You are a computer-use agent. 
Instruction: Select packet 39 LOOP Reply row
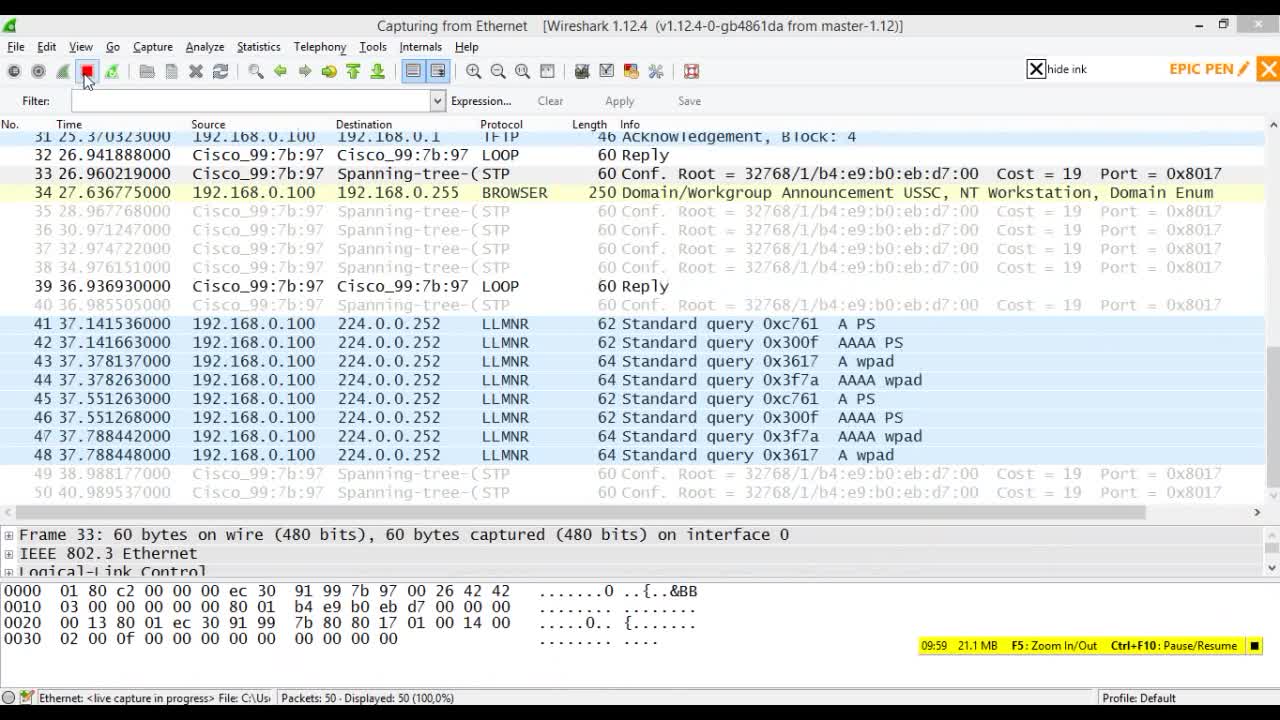pyautogui.click(x=633, y=286)
